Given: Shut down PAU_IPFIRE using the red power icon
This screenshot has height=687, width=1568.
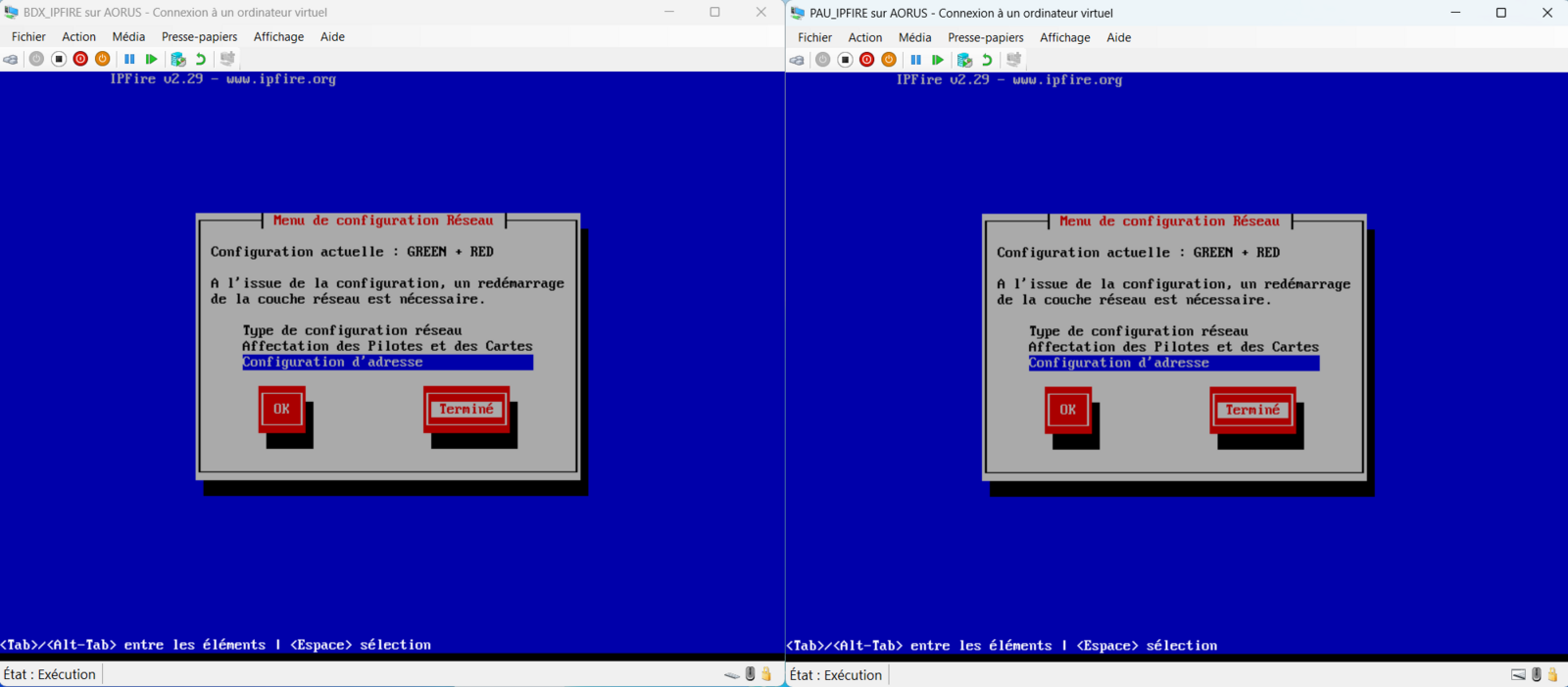Looking at the screenshot, I should (866, 60).
